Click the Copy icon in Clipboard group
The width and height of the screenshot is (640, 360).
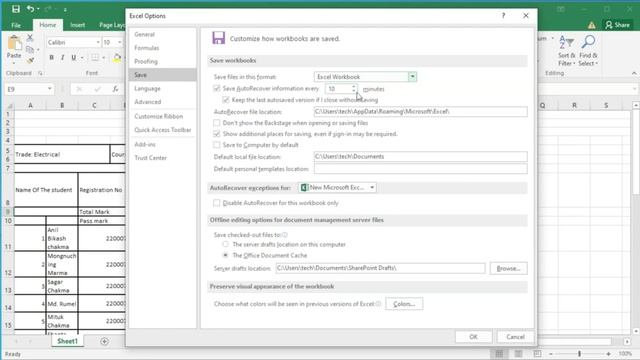pyautogui.click(x=30, y=49)
